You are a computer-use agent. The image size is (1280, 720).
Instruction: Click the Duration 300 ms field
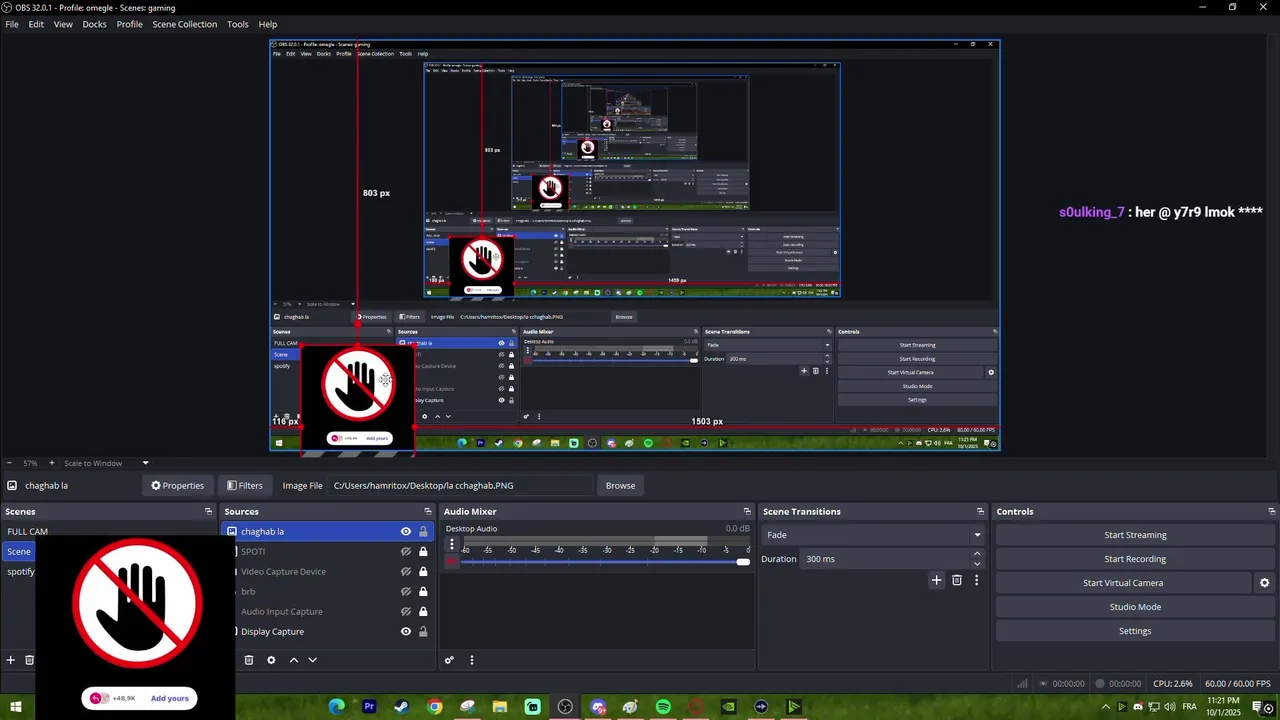[x=885, y=559]
